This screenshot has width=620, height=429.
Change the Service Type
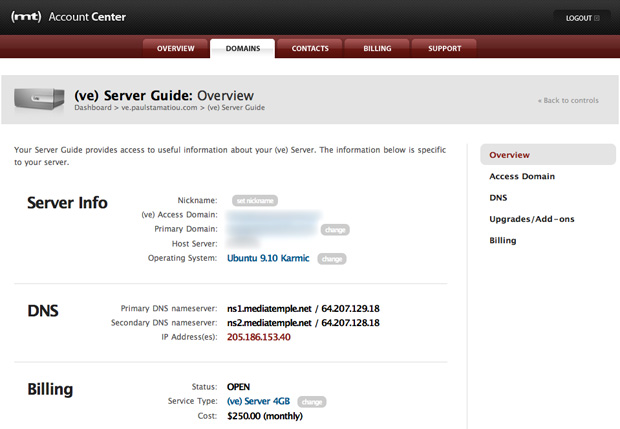(x=312, y=402)
